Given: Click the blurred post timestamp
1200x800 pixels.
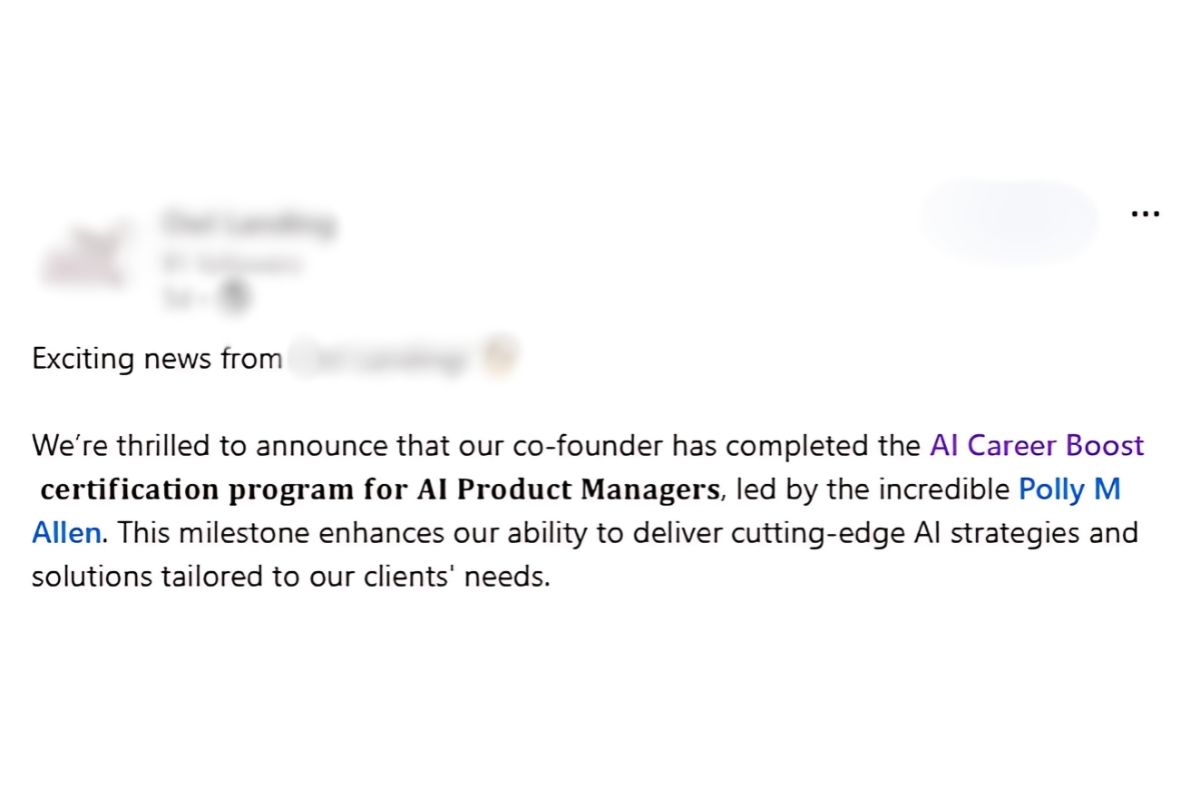Looking at the screenshot, I should (176, 295).
